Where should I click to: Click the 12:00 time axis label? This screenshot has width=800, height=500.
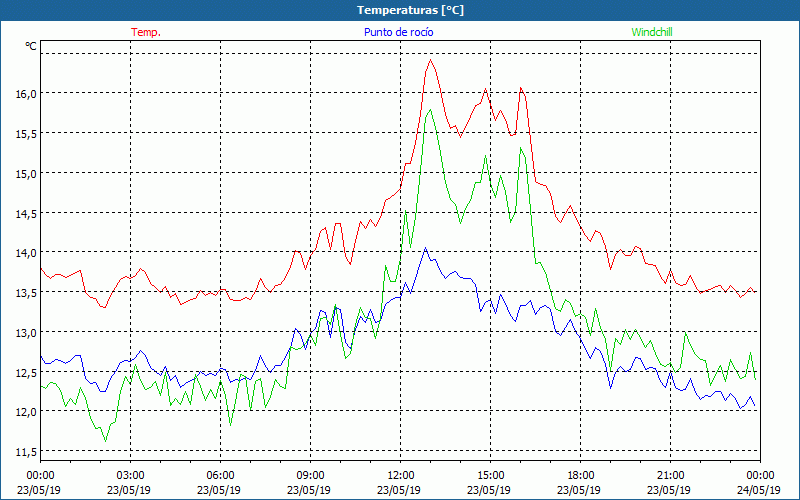(401, 476)
